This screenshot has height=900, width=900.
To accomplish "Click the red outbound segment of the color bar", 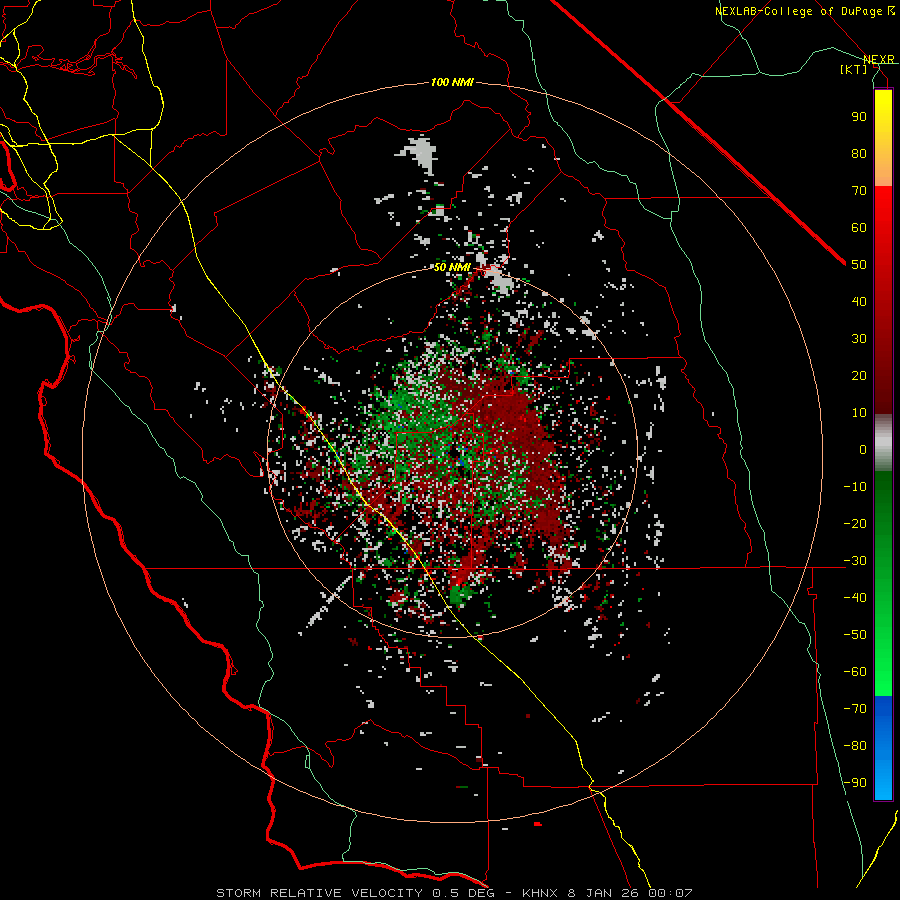I will [x=883, y=300].
